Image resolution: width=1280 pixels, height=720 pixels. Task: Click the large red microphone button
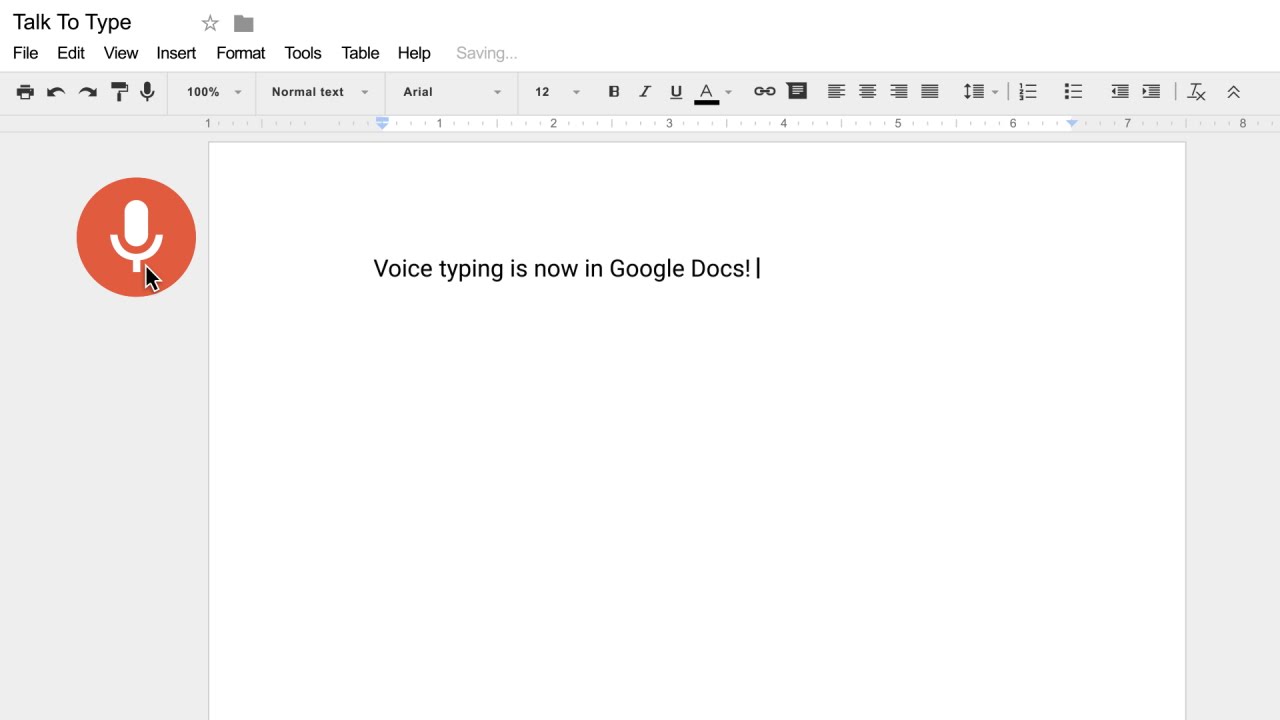pyautogui.click(x=136, y=236)
